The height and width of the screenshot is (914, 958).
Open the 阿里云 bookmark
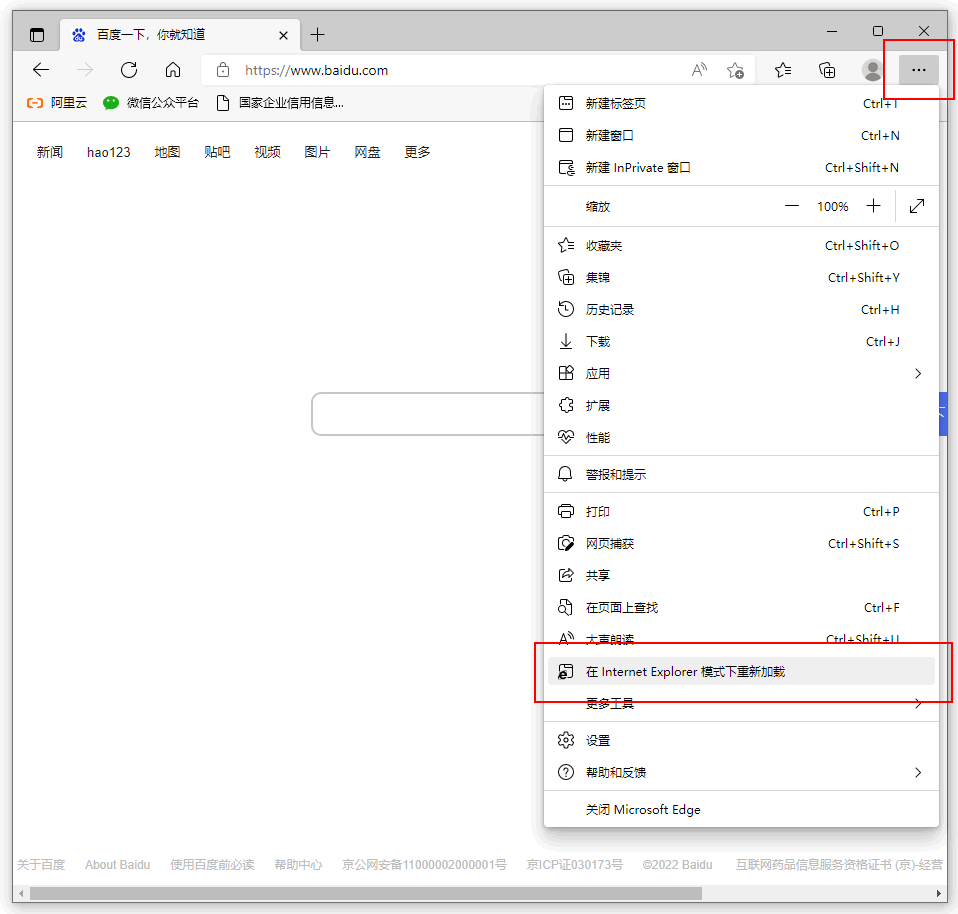tap(57, 103)
